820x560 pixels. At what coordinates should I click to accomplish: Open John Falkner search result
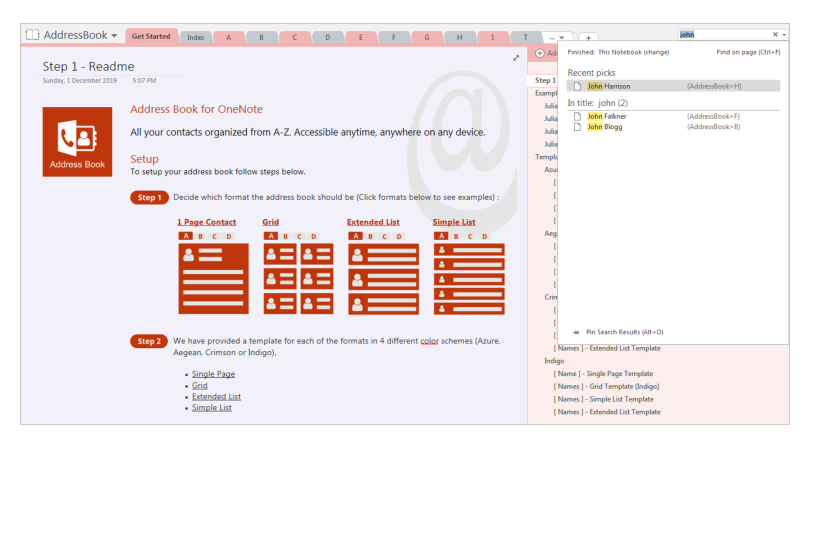[674, 116]
